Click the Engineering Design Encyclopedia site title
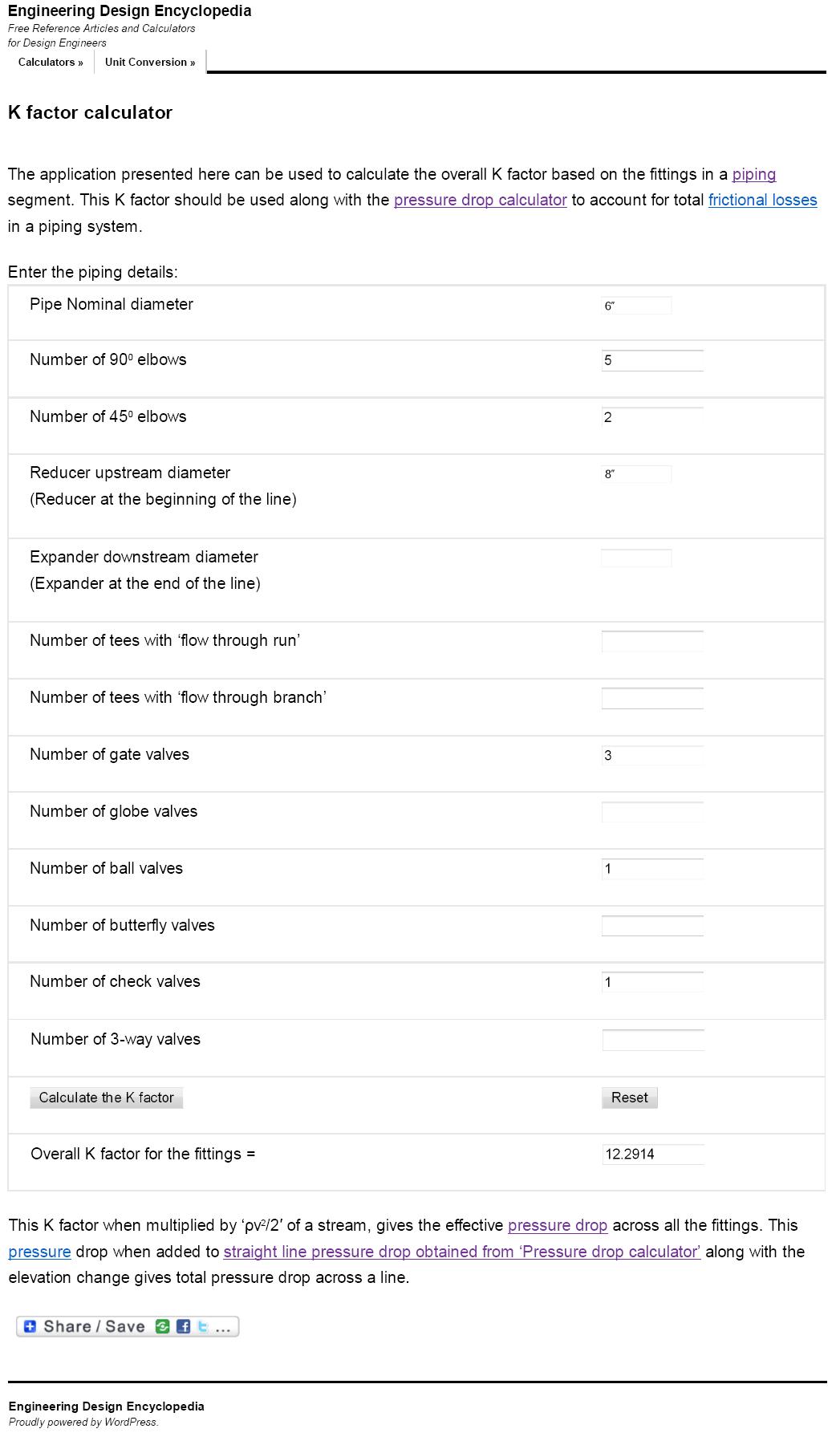Viewport: 840px width, 1449px height. (x=129, y=11)
